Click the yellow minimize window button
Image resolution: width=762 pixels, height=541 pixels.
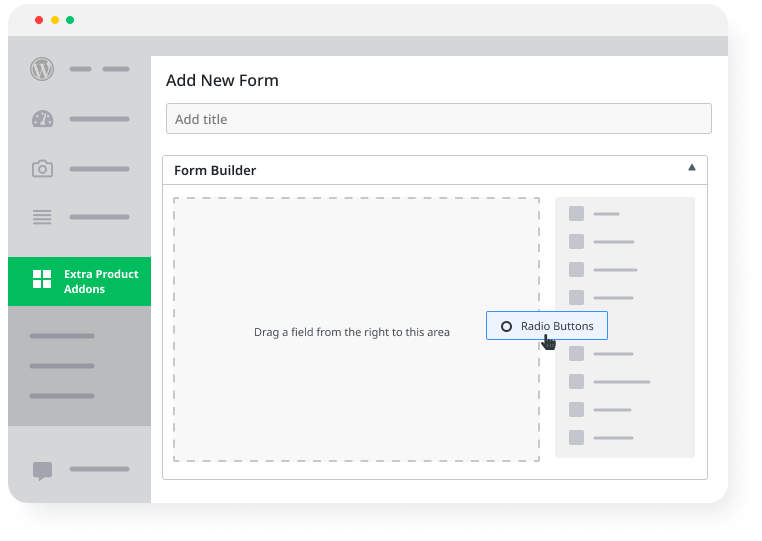55,20
